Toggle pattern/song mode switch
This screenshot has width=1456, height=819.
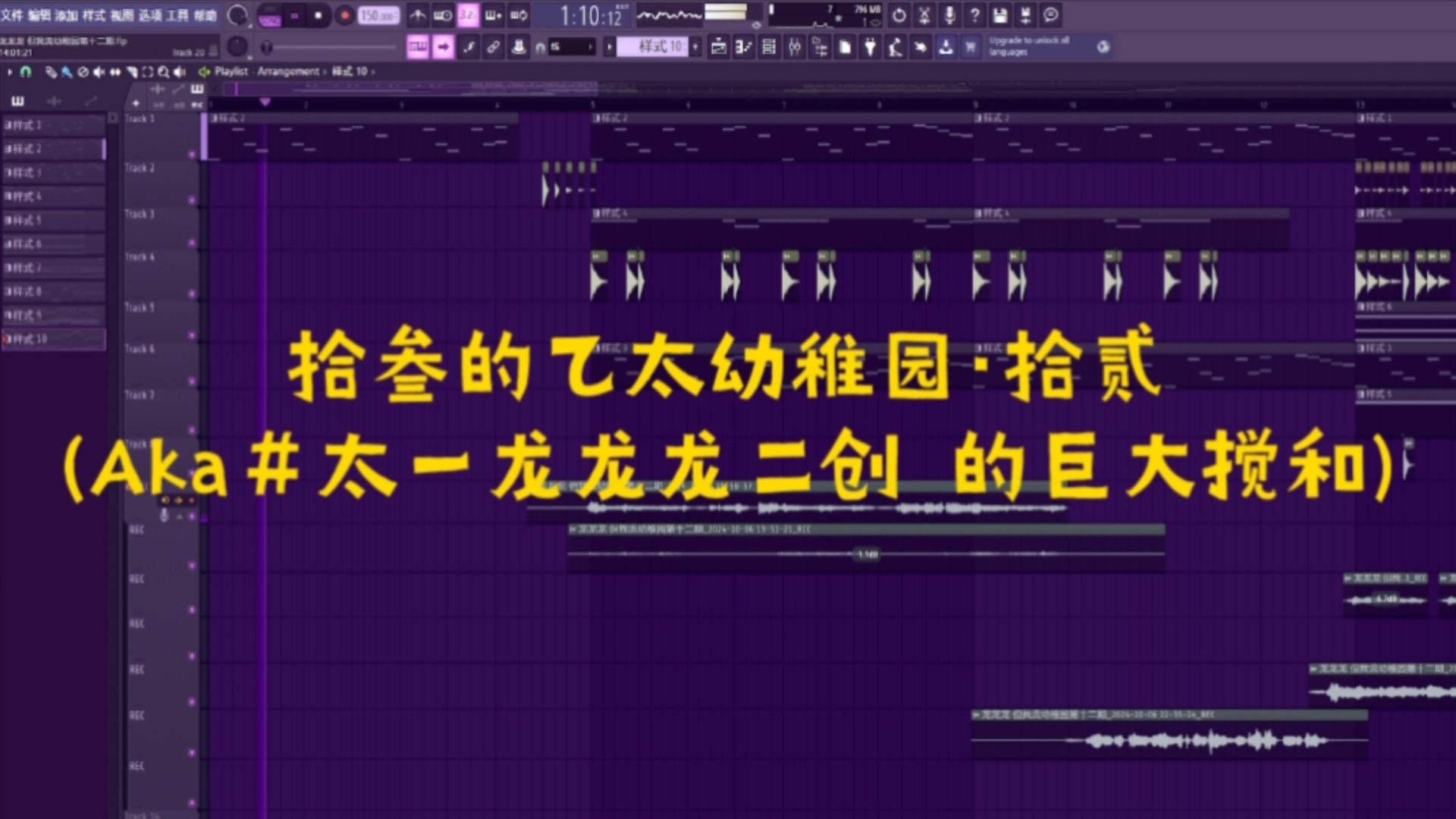(269, 15)
